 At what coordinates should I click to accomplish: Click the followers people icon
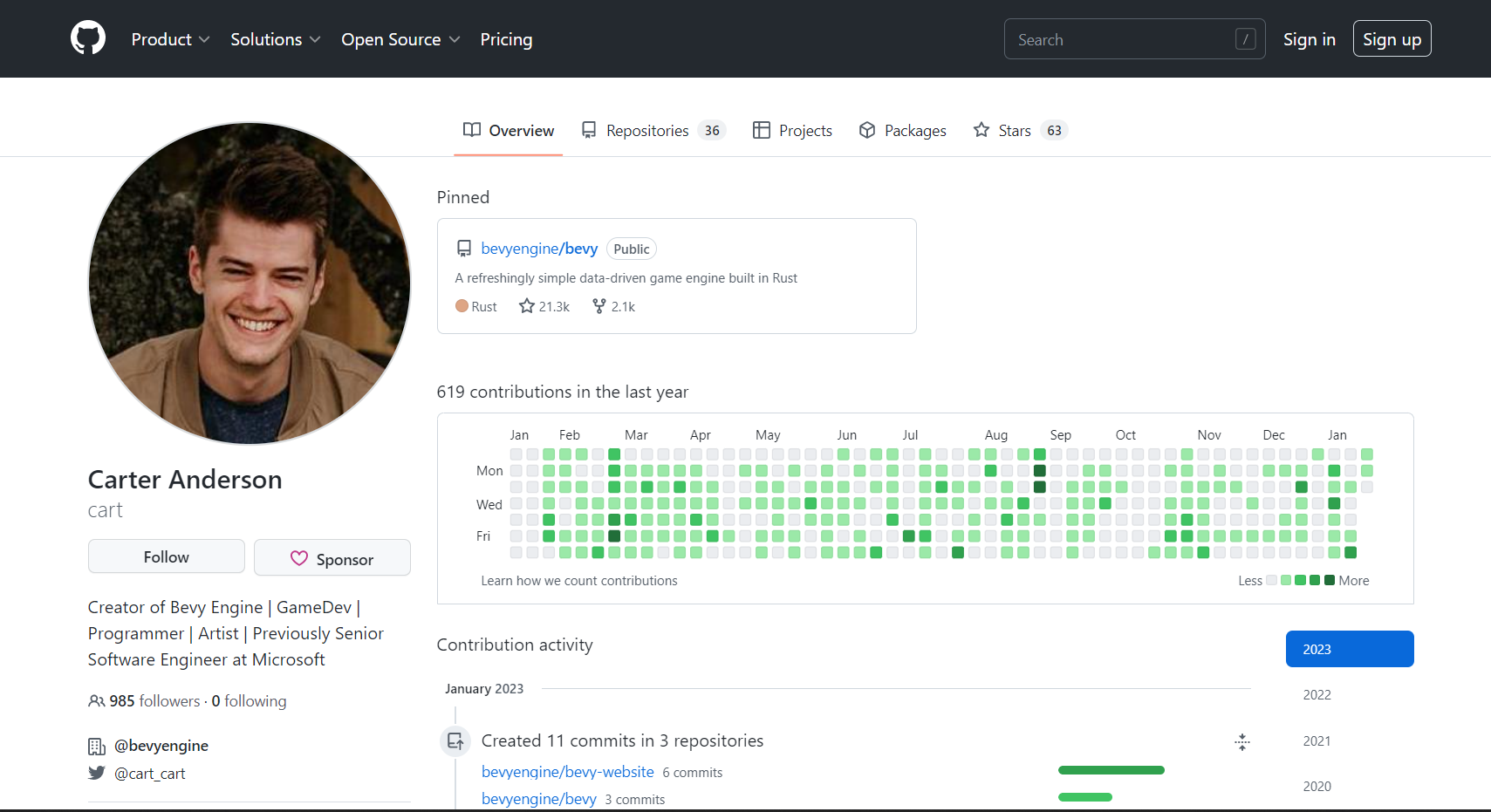click(96, 700)
